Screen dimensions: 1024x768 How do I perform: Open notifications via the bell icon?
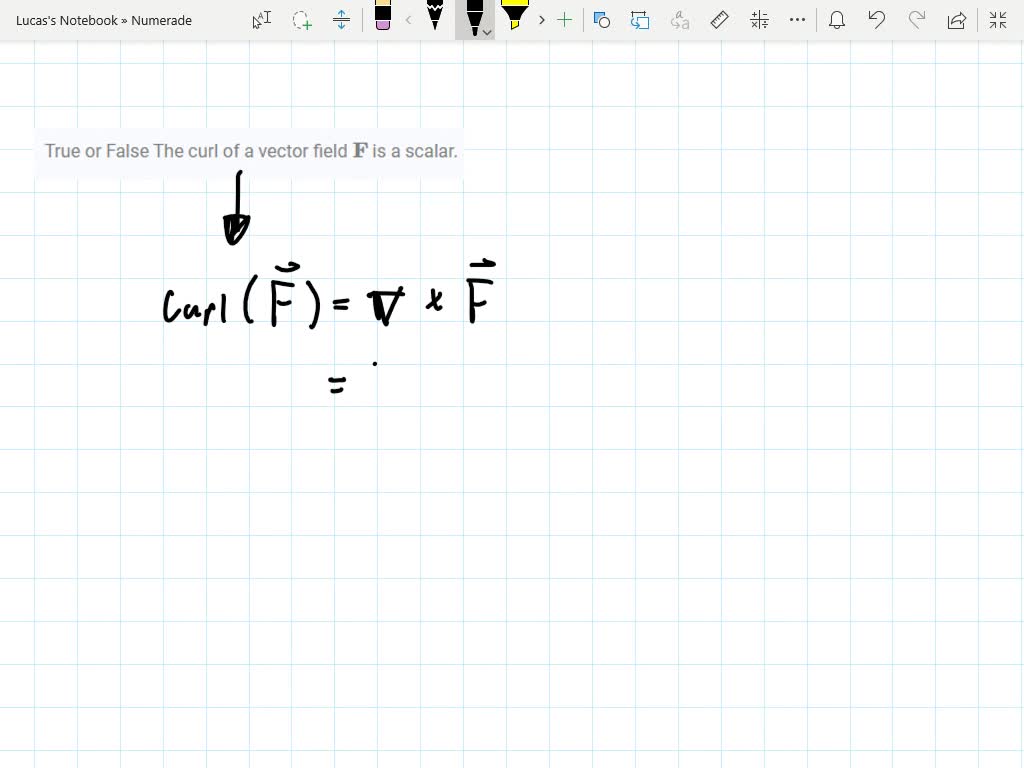837,20
